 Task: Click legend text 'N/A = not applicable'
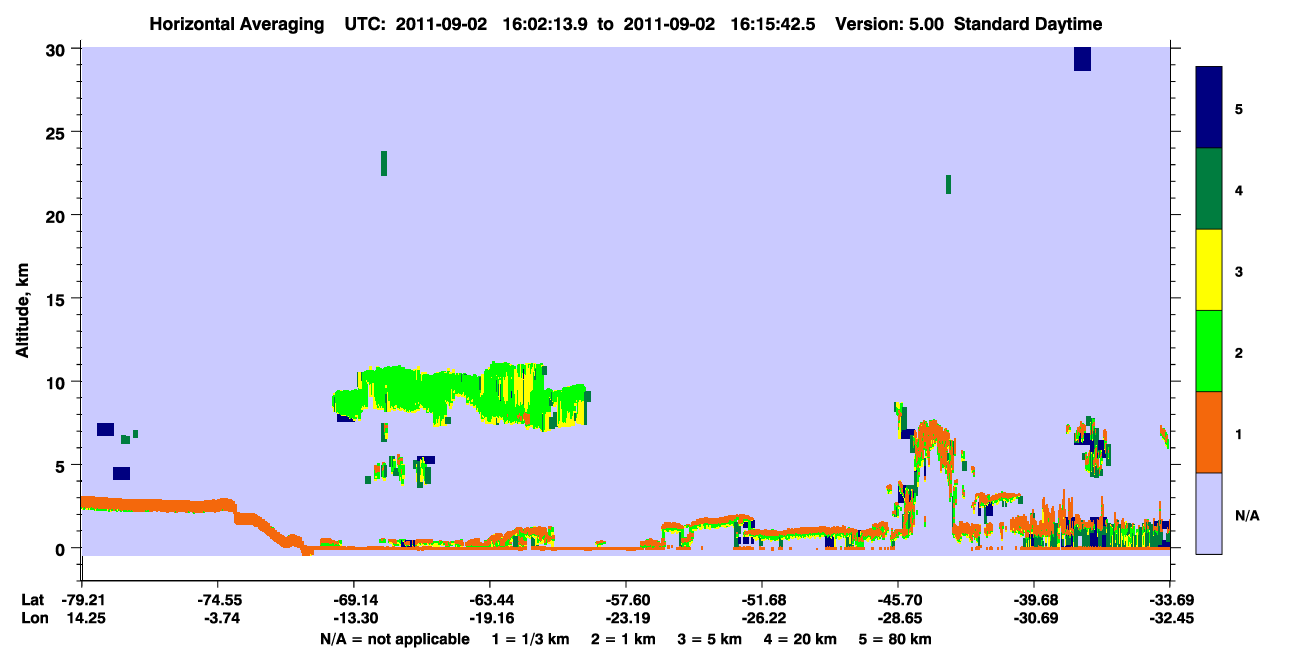(x=394, y=639)
